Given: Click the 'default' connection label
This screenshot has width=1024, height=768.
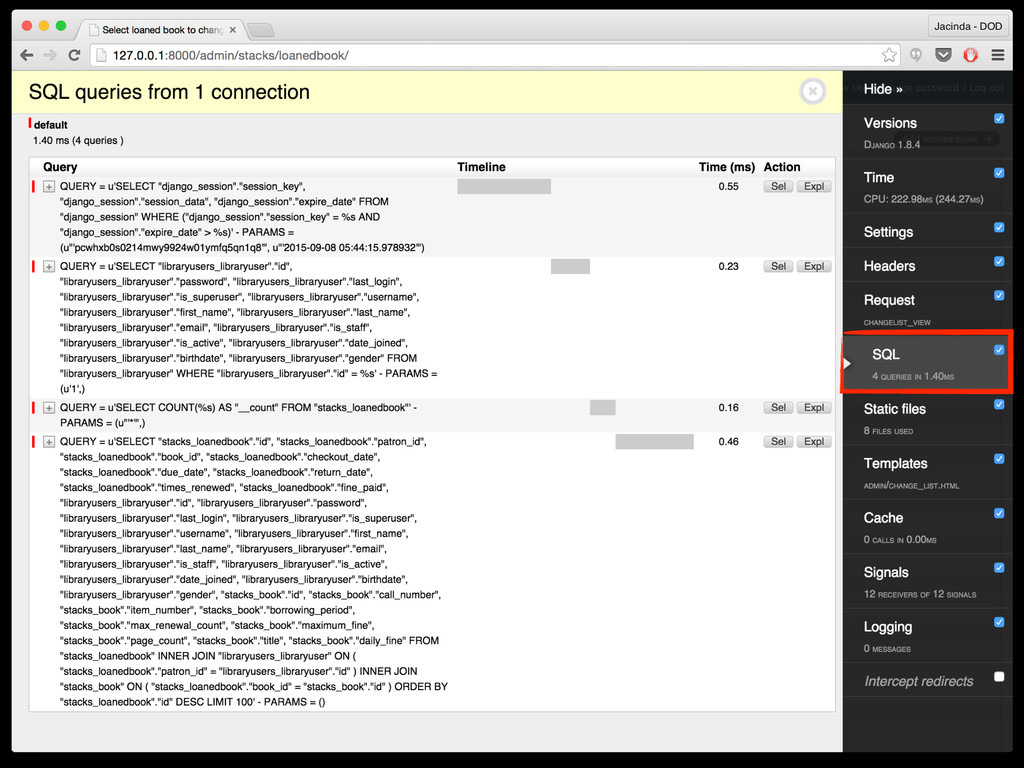Looking at the screenshot, I should [50, 125].
